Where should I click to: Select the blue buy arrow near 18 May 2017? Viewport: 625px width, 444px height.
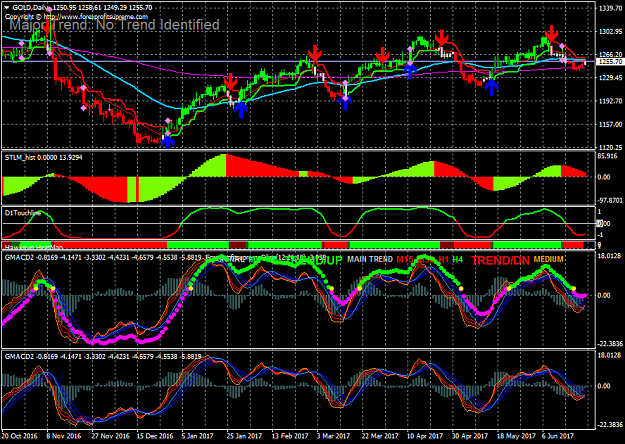492,87
